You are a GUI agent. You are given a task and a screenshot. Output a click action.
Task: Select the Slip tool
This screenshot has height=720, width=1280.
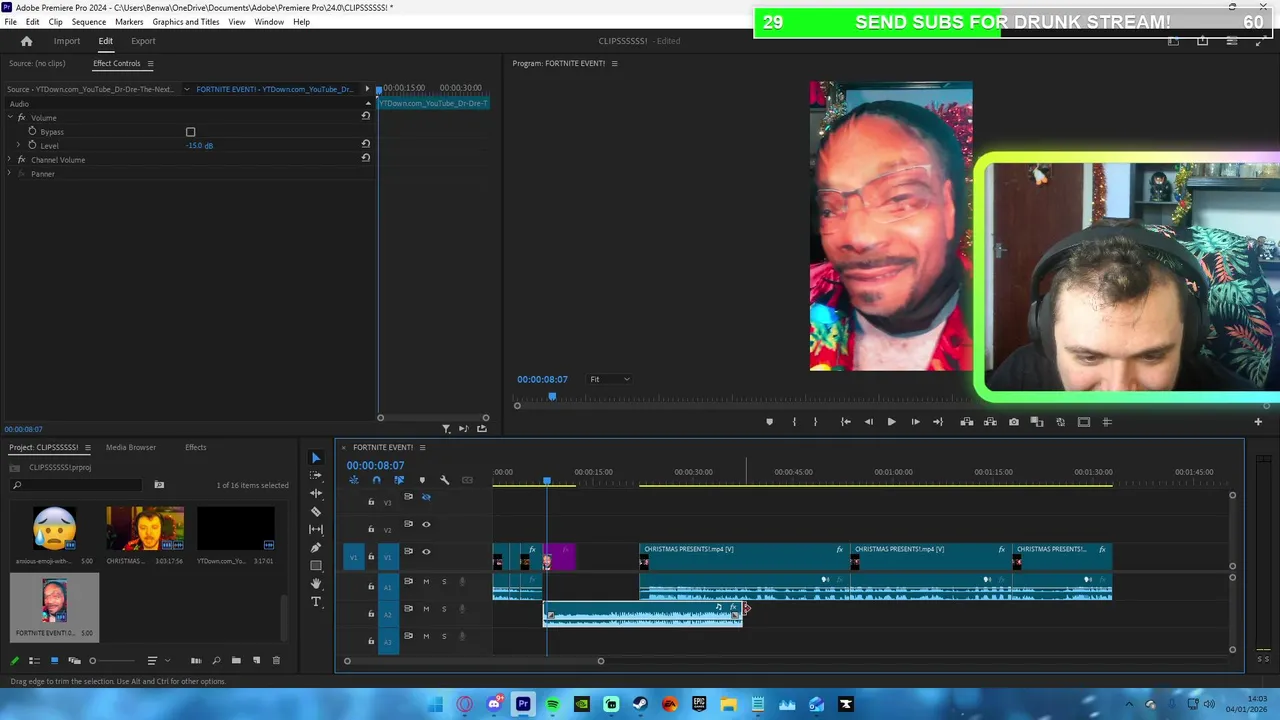(316, 529)
